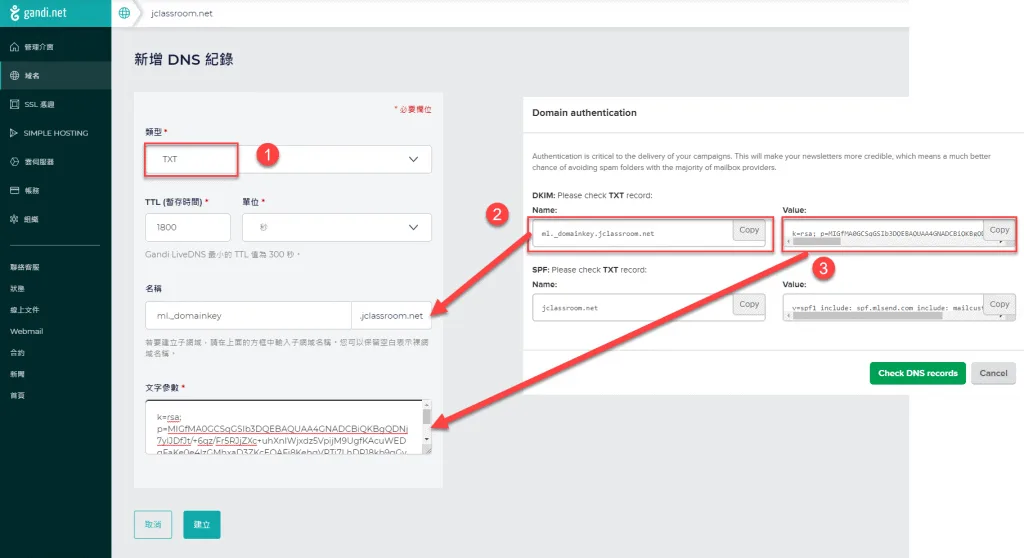
Task: Copy the DKIM Value record
Action: coord(999,230)
